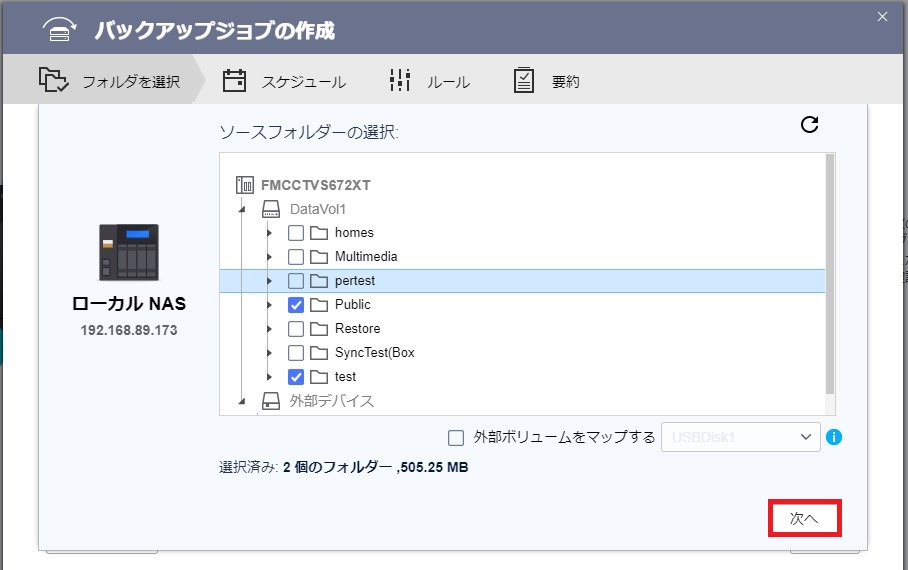This screenshot has height=570, width=908.
Task: Select the pertest folder row
Action: point(522,281)
